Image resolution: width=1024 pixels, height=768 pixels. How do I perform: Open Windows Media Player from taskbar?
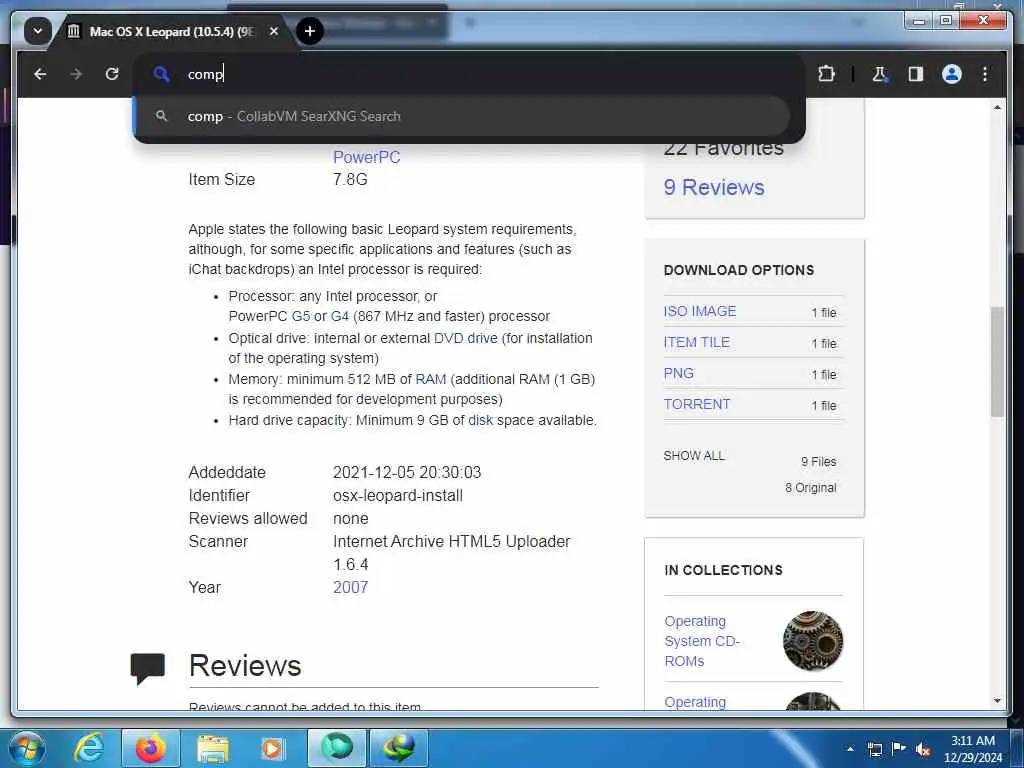point(271,748)
